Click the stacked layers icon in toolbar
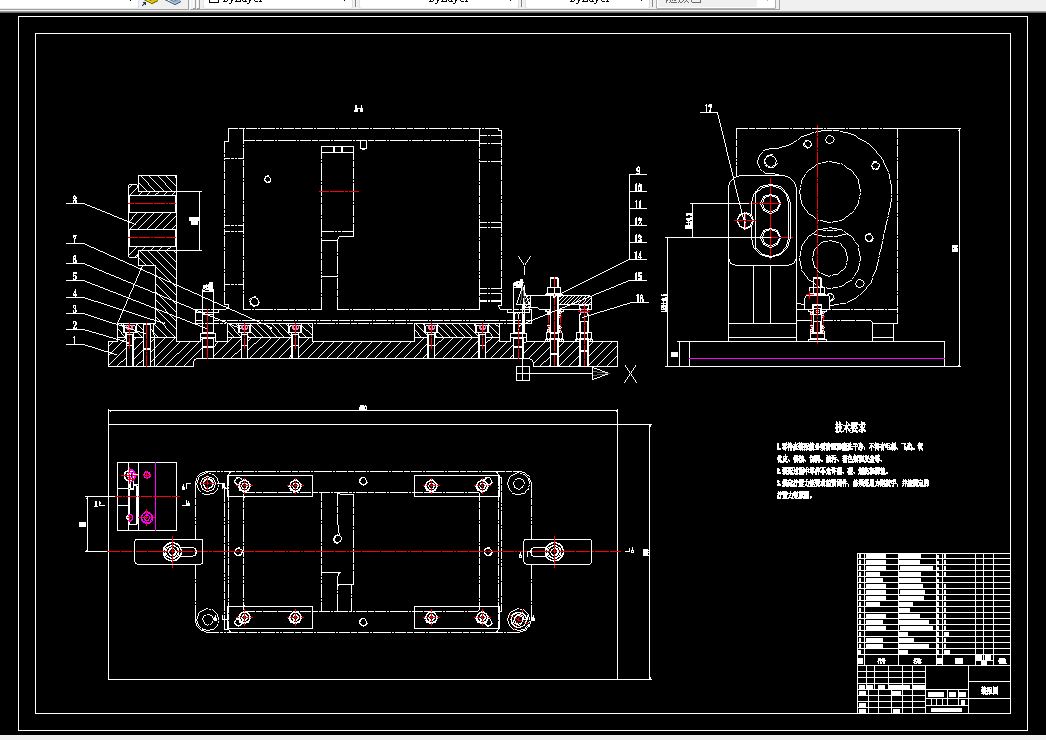Screen dimensions: 1046x740 click(x=173, y=2)
